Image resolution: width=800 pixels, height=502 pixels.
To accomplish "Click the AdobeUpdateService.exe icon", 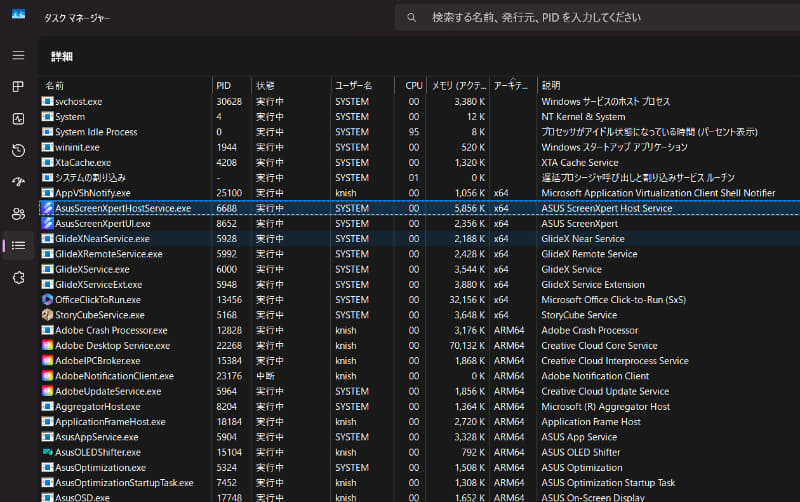I will (x=47, y=391).
